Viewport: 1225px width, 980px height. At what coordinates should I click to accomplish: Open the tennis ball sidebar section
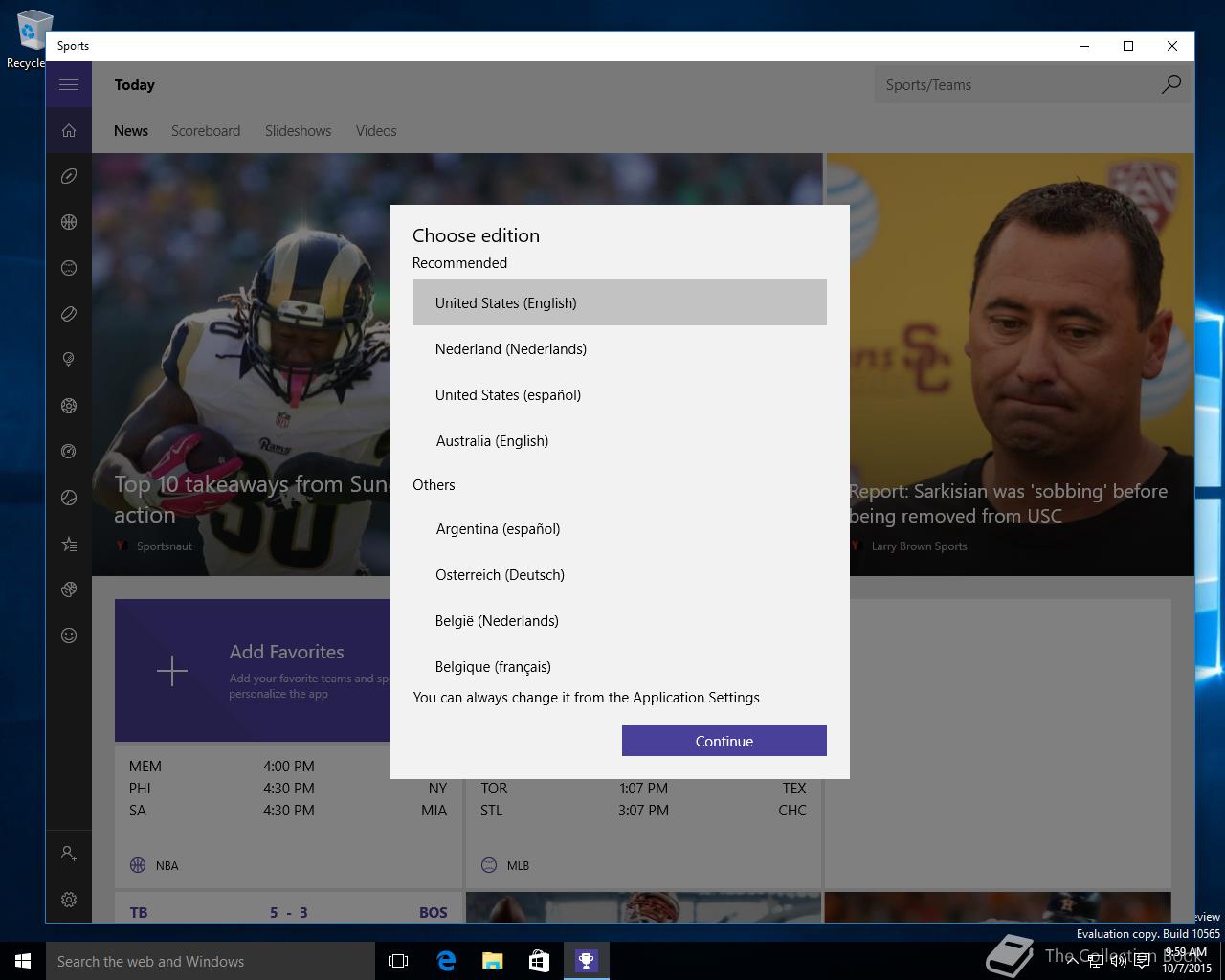point(69,498)
